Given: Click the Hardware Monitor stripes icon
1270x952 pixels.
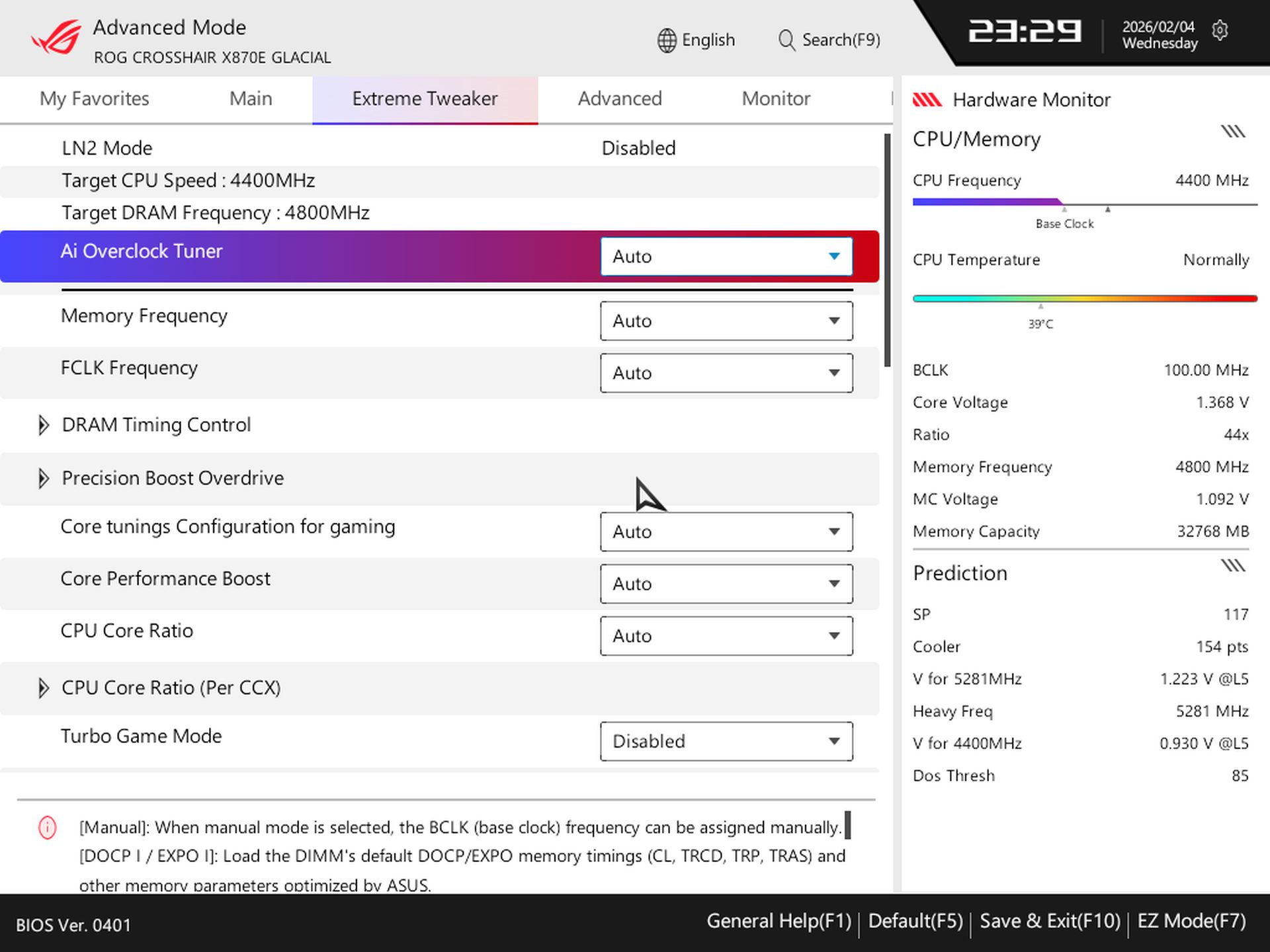Looking at the screenshot, I should click(x=929, y=99).
